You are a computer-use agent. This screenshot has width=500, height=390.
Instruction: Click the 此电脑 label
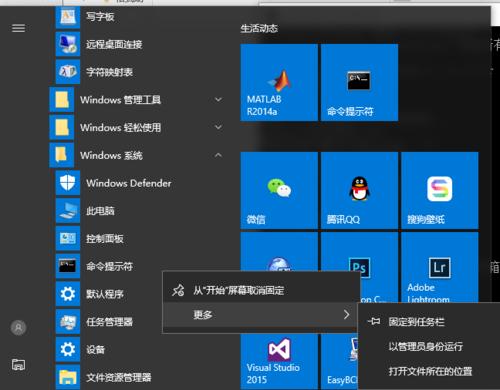[x=100, y=211]
